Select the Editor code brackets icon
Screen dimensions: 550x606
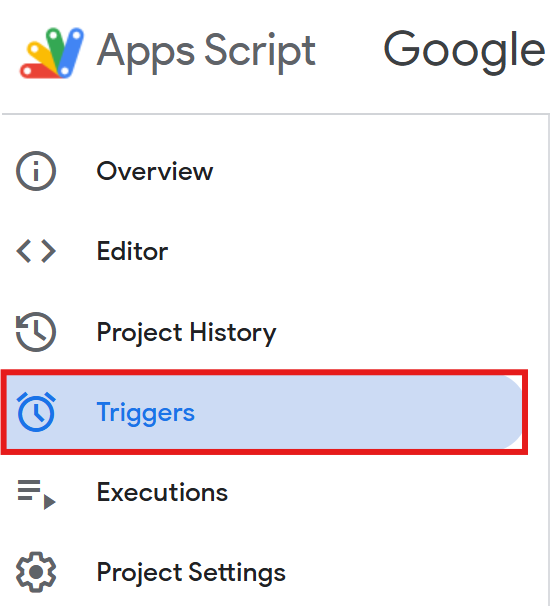click(x=36, y=251)
